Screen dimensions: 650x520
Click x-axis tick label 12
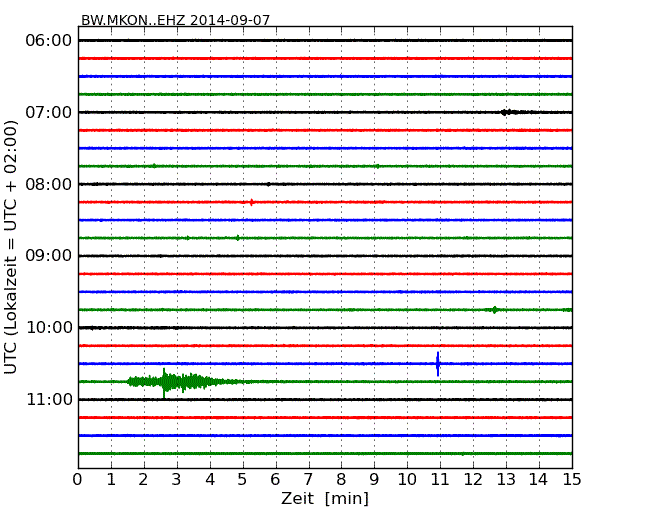473,479
